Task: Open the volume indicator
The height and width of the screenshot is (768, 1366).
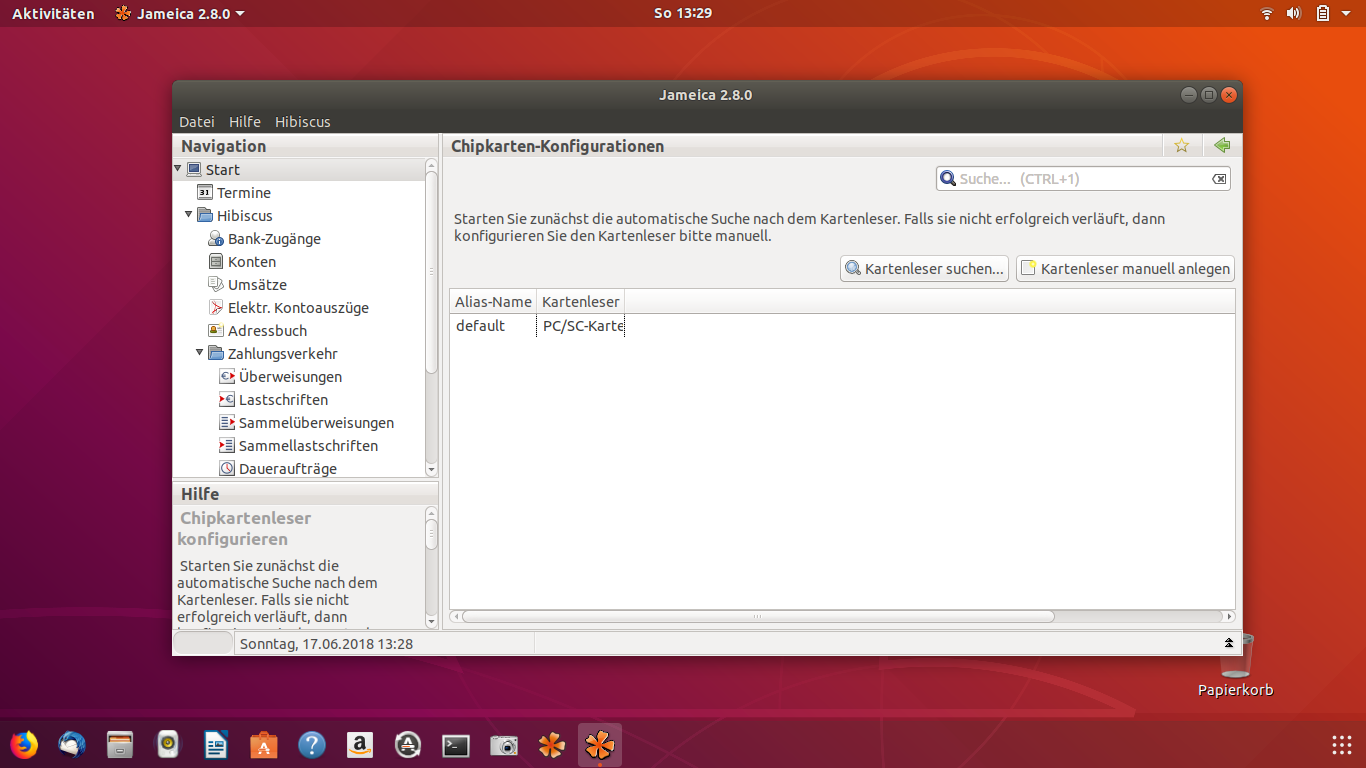Action: point(1293,13)
